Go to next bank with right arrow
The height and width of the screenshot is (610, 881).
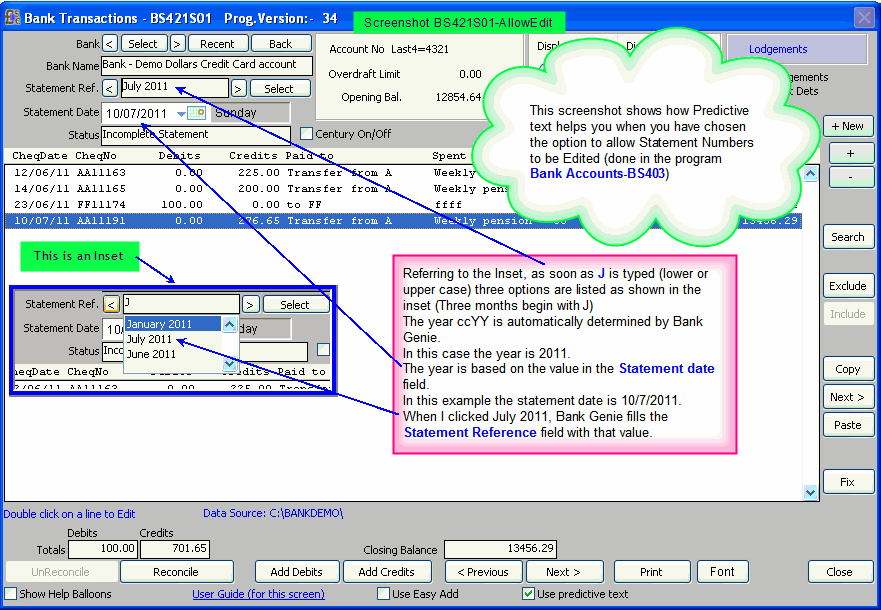pos(177,44)
